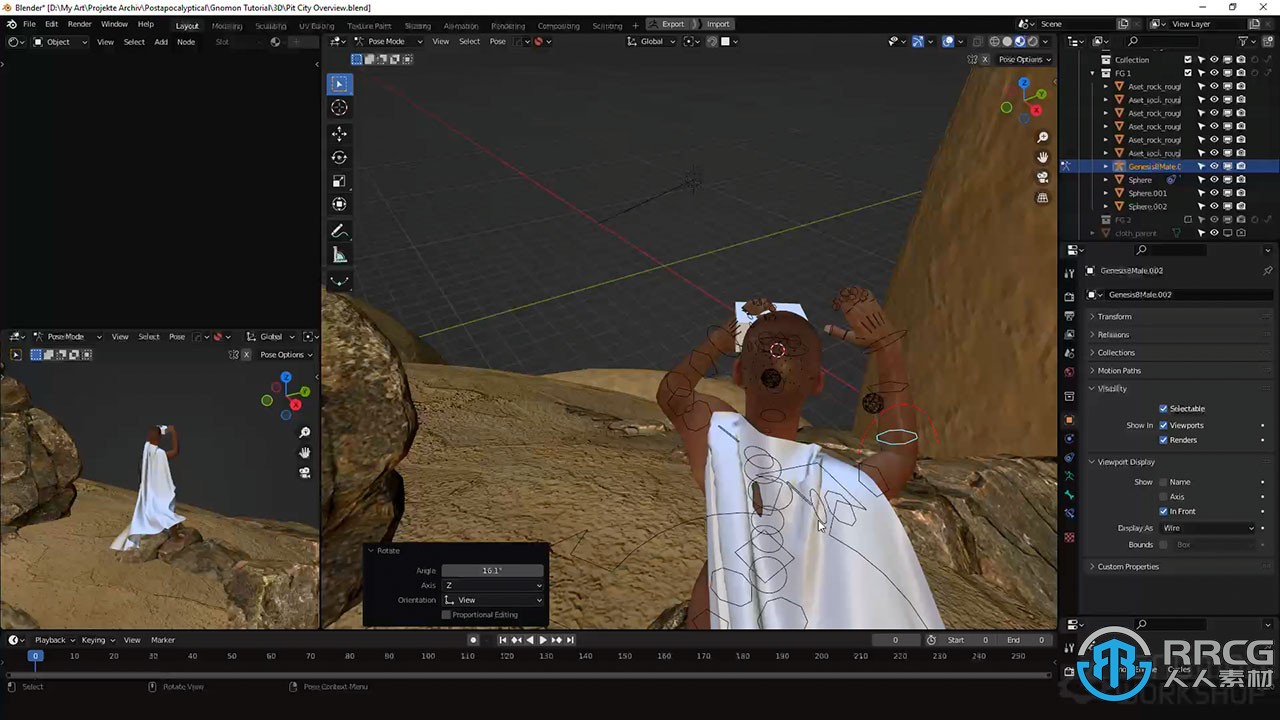Open the Display As Wire dropdown
The height and width of the screenshot is (720, 1280).
[x=1207, y=528]
